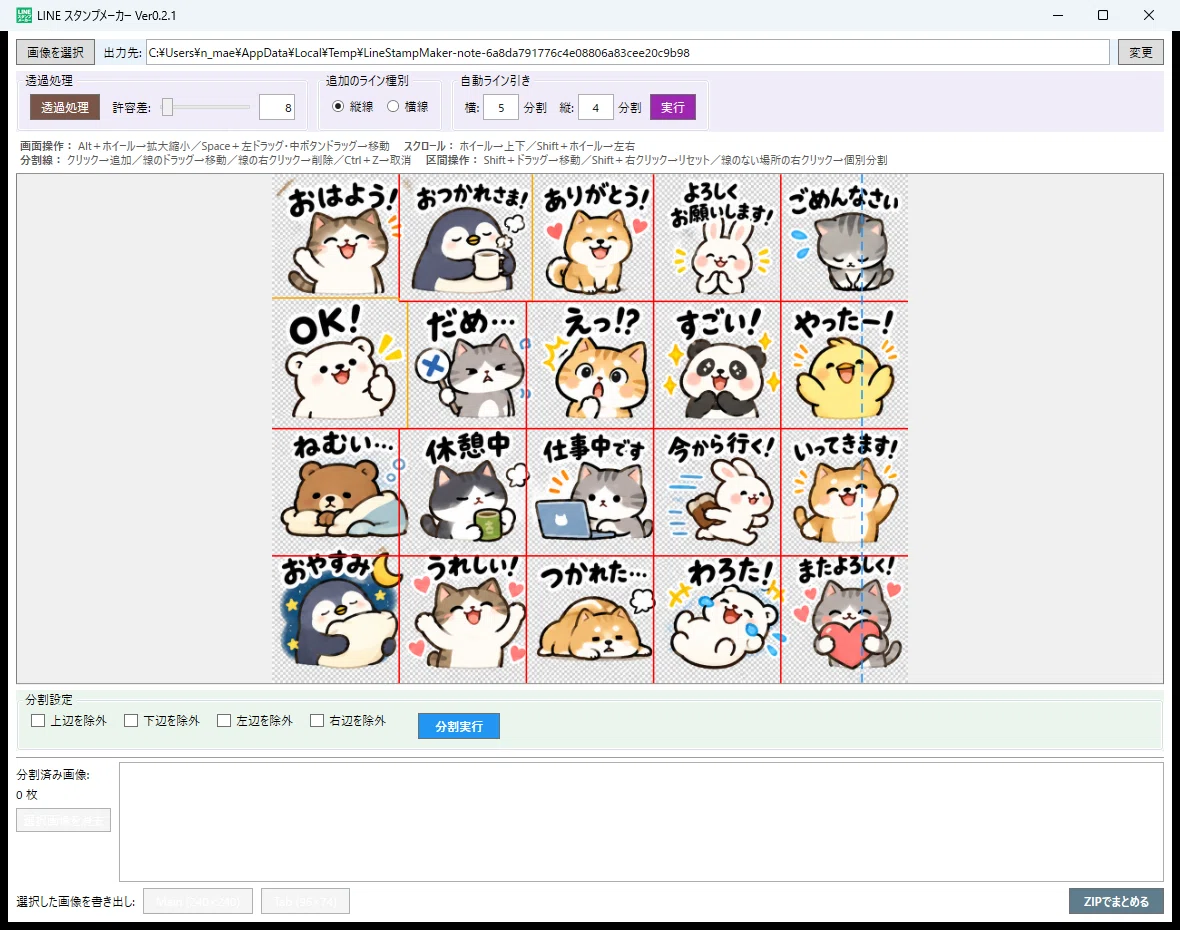This screenshot has height=930, width=1180.
Task: Click the うれしい! cat sticker
Action: pyautogui.click(x=463, y=619)
